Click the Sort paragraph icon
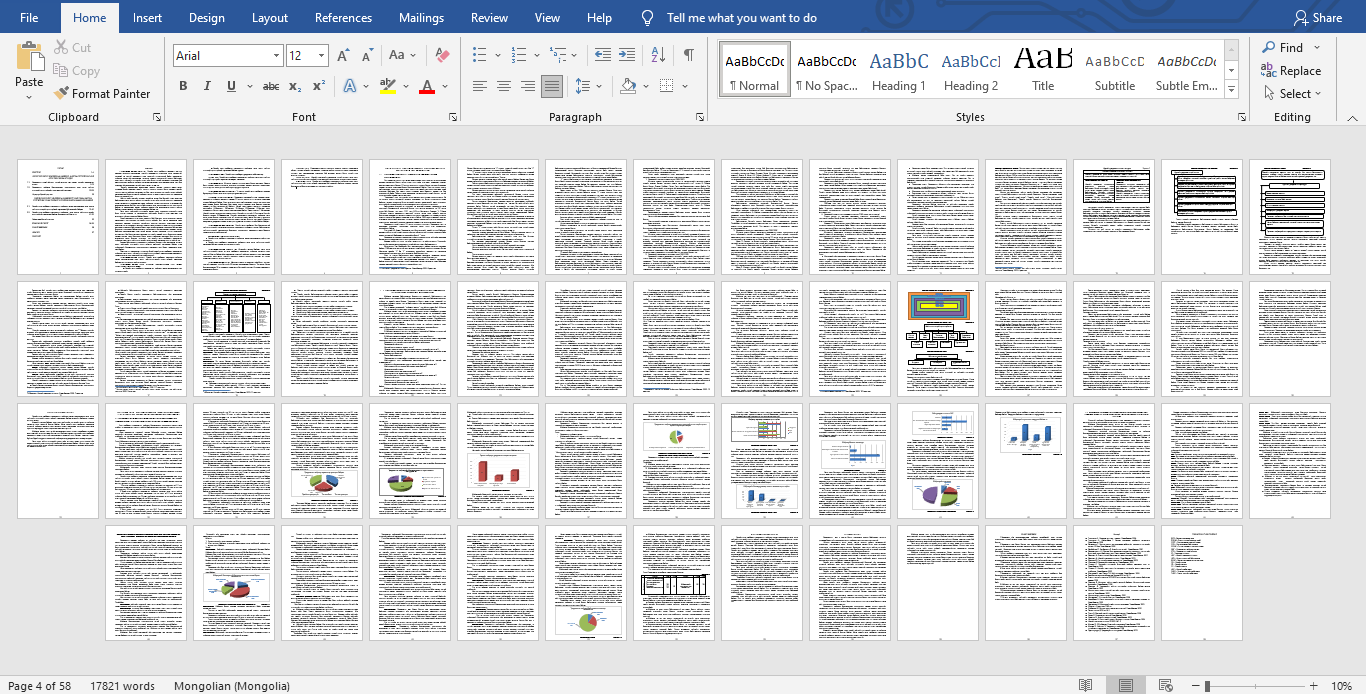The width and height of the screenshot is (1366, 694). click(658, 56)
